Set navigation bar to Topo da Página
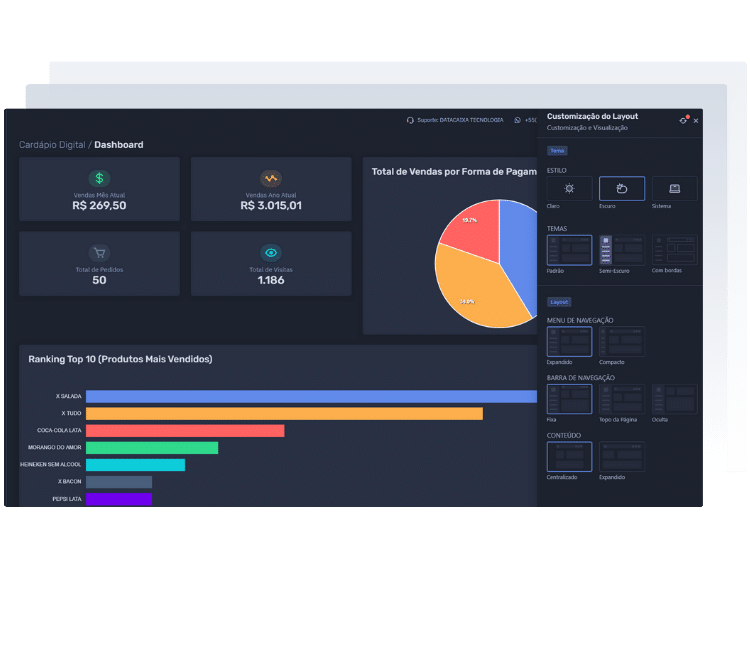The width and height of the screenshot is (750, 650). click(622, 399)
